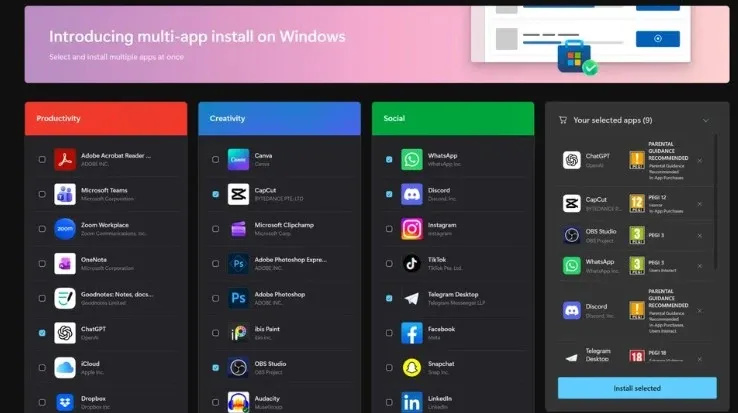Image resolution: width=738 pixels, height=413 pixels.
Task: Check the Instagram checkbox
Action: (389, 229)
